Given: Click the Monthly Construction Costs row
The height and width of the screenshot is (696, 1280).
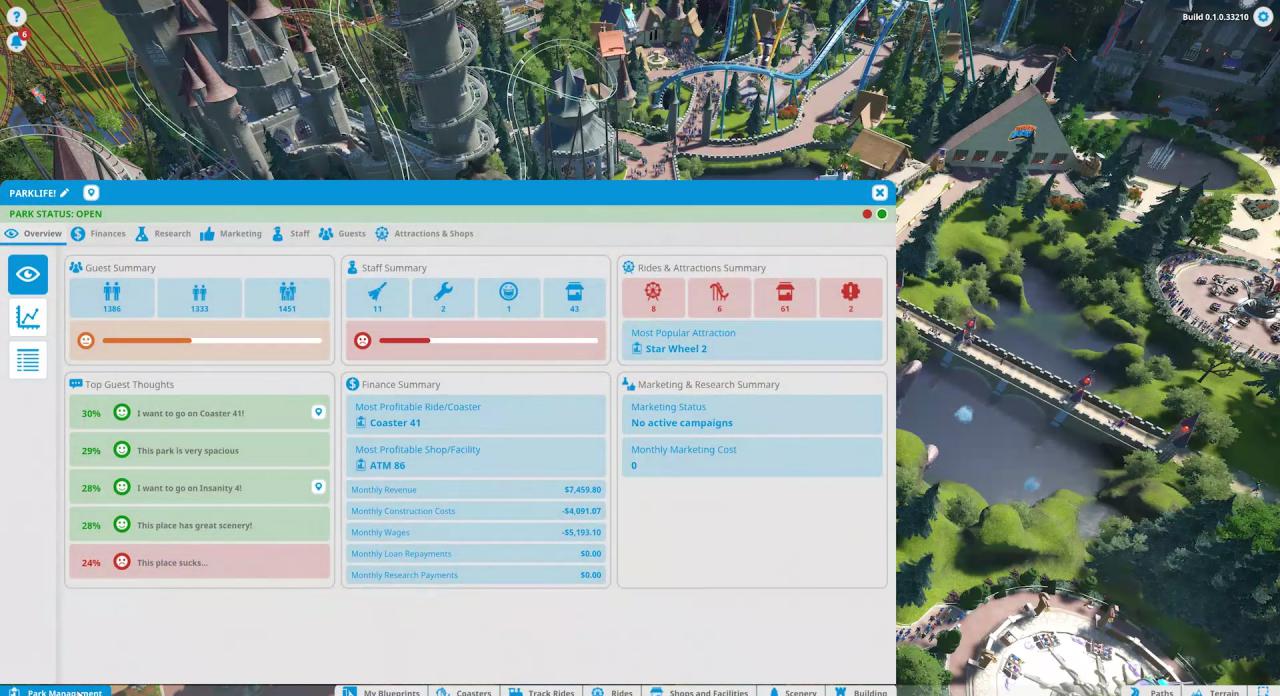Looking at the screenshot, I should click(x=476, y=511).
